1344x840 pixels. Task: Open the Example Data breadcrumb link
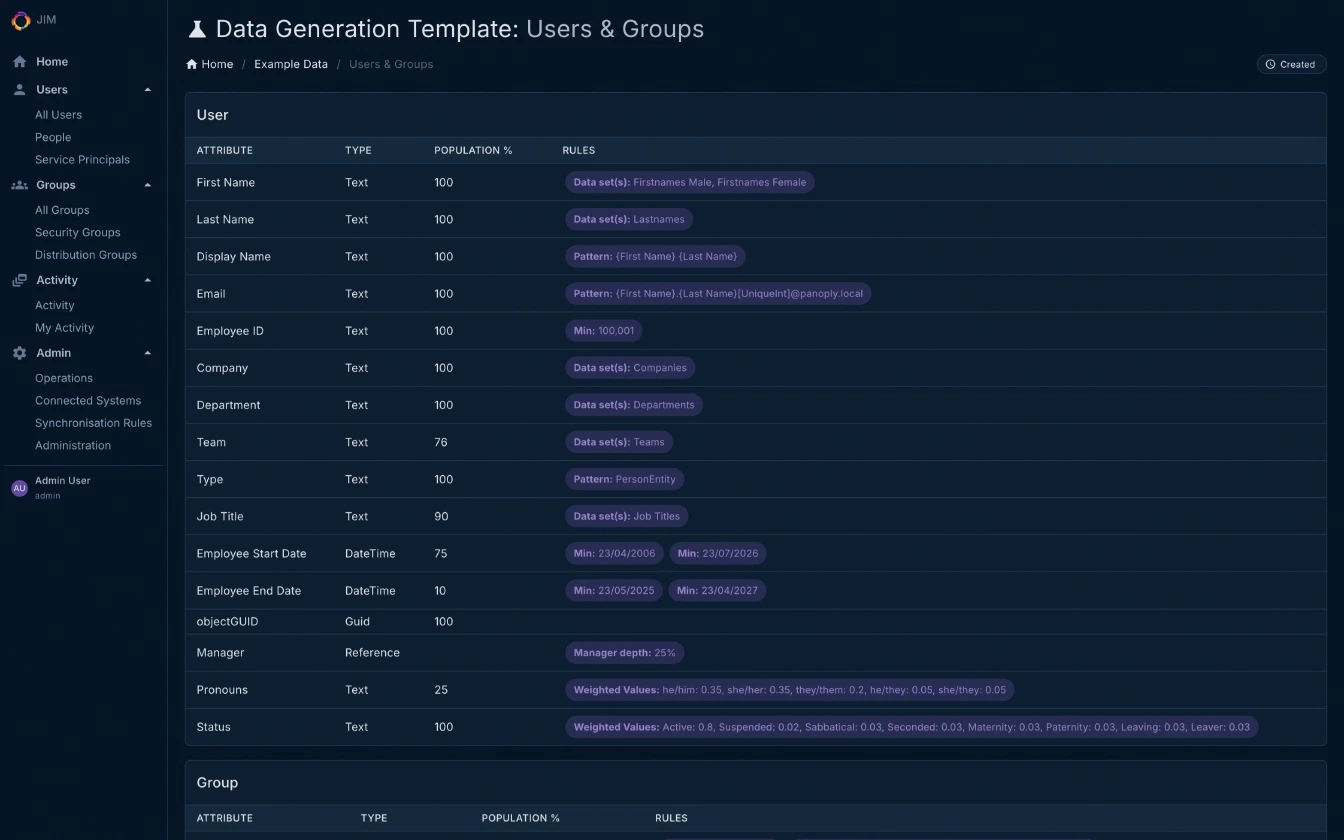point(291,63)
